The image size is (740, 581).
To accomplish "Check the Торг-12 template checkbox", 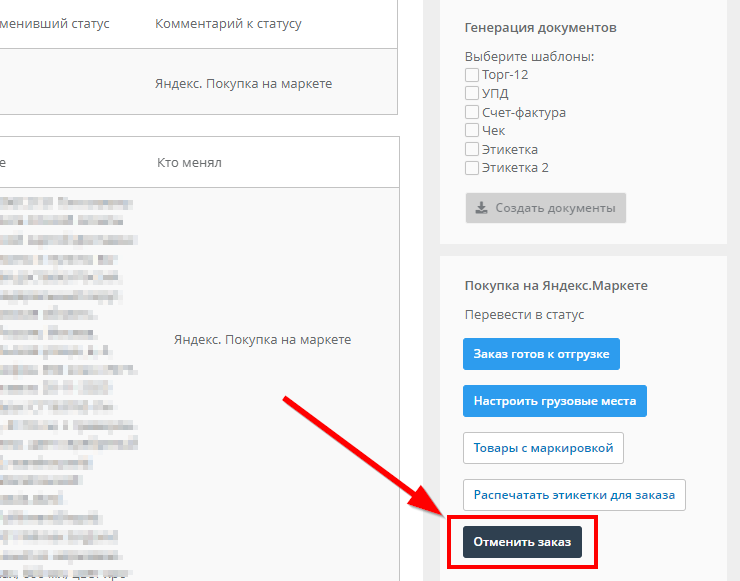I will click(472, 75).
